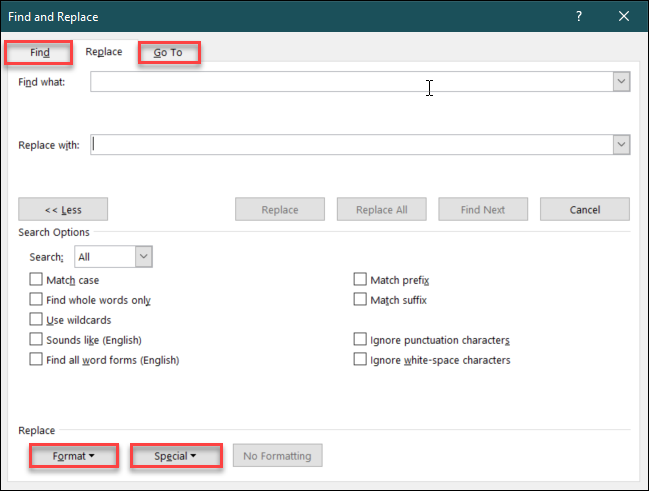Collapse options with the << Less button
Viewport: 649px width, 491px height.
point(63,209)
